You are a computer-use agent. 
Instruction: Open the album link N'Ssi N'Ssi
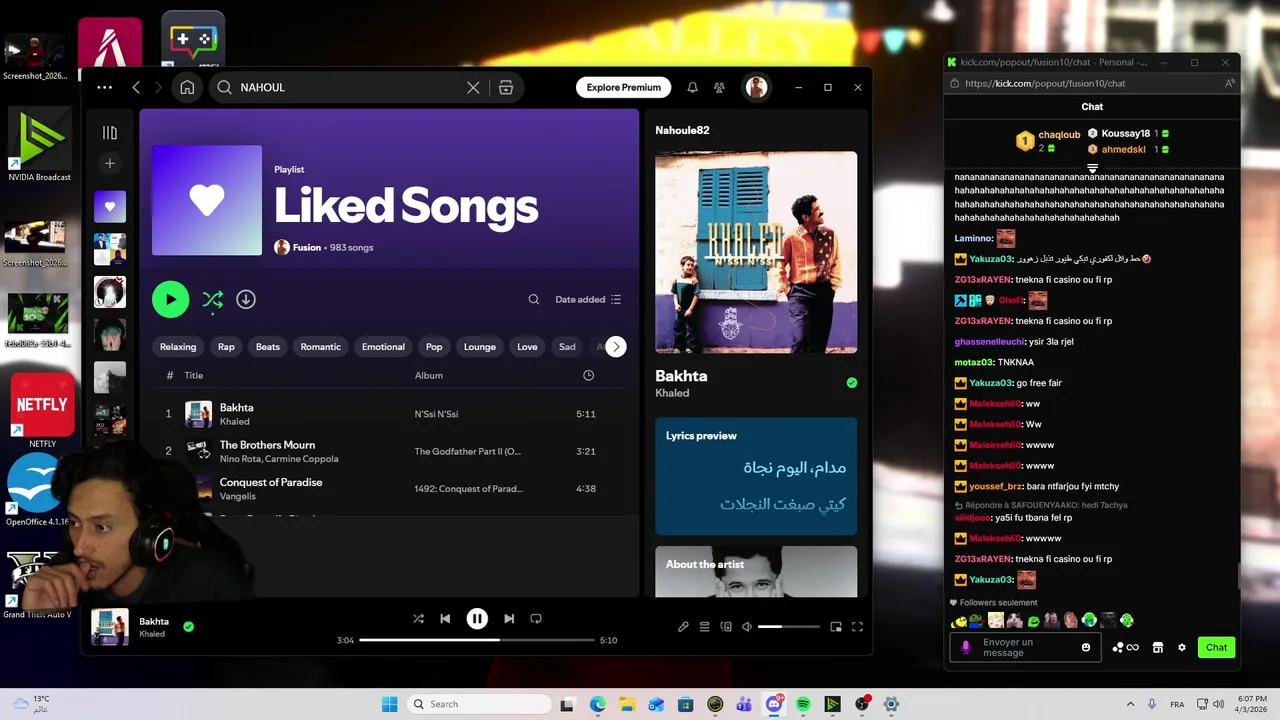436,414
